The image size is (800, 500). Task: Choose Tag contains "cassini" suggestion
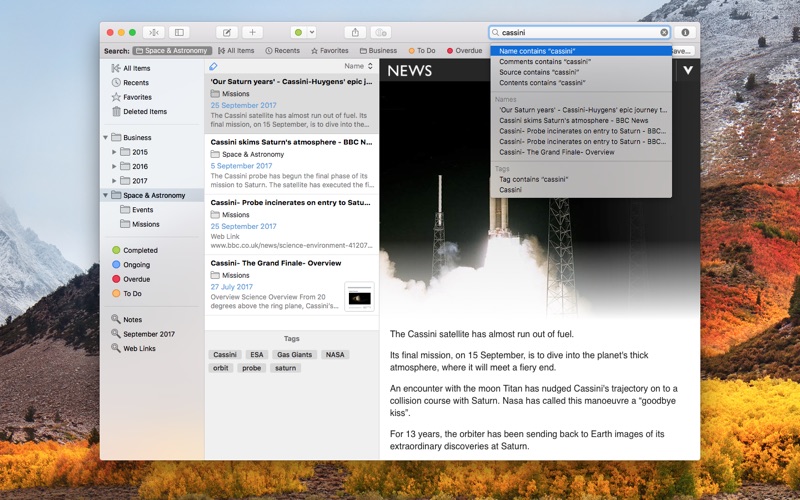coord(581,179)
